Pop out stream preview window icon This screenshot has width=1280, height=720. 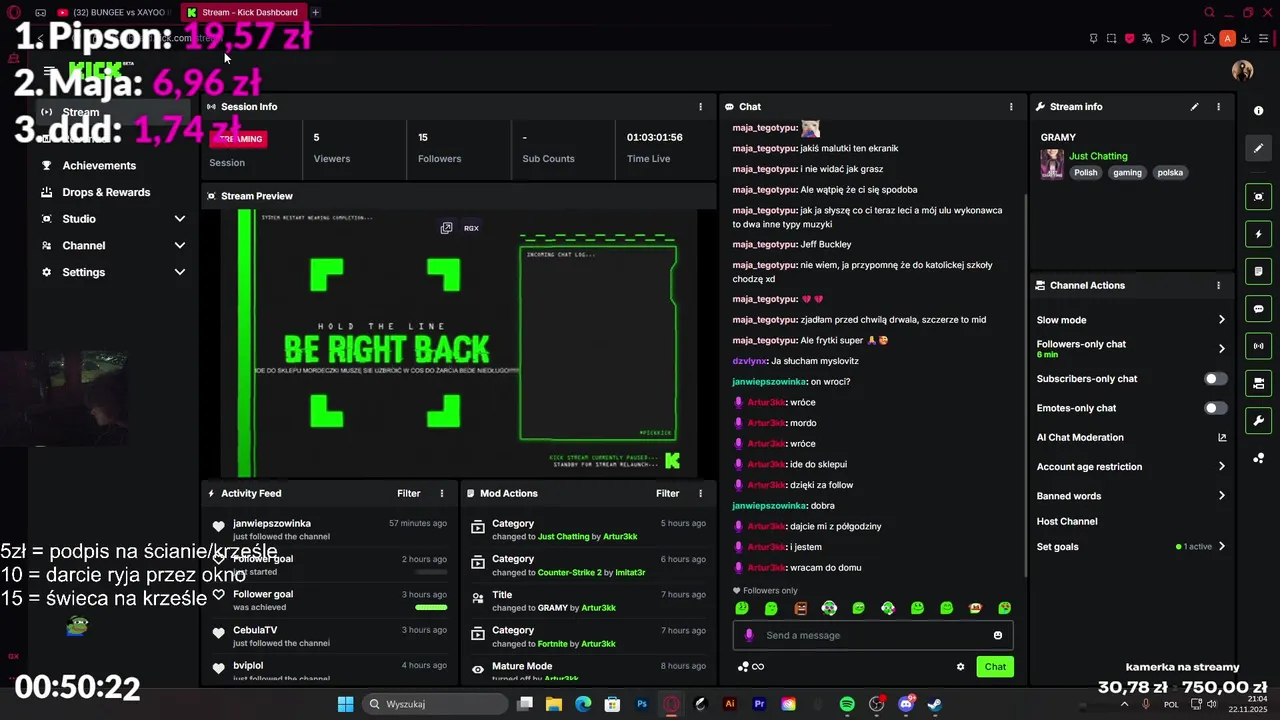coord(446,228)
